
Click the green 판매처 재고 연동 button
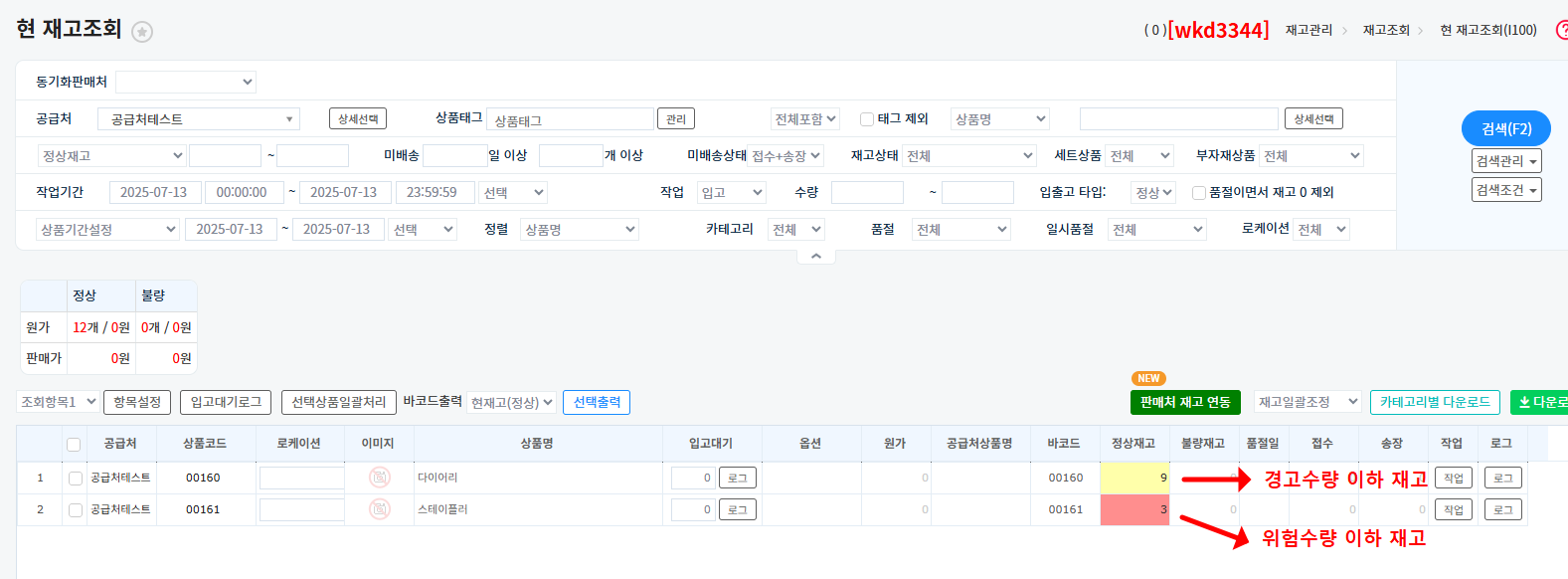click(x=1185, y=402)
